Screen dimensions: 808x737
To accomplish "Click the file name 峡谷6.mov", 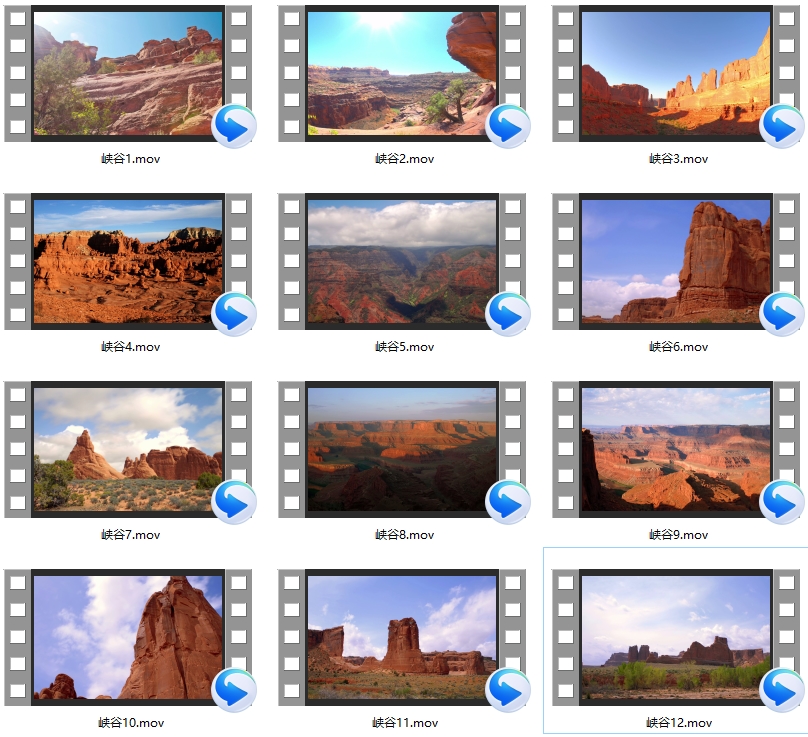I will (679, 347).
